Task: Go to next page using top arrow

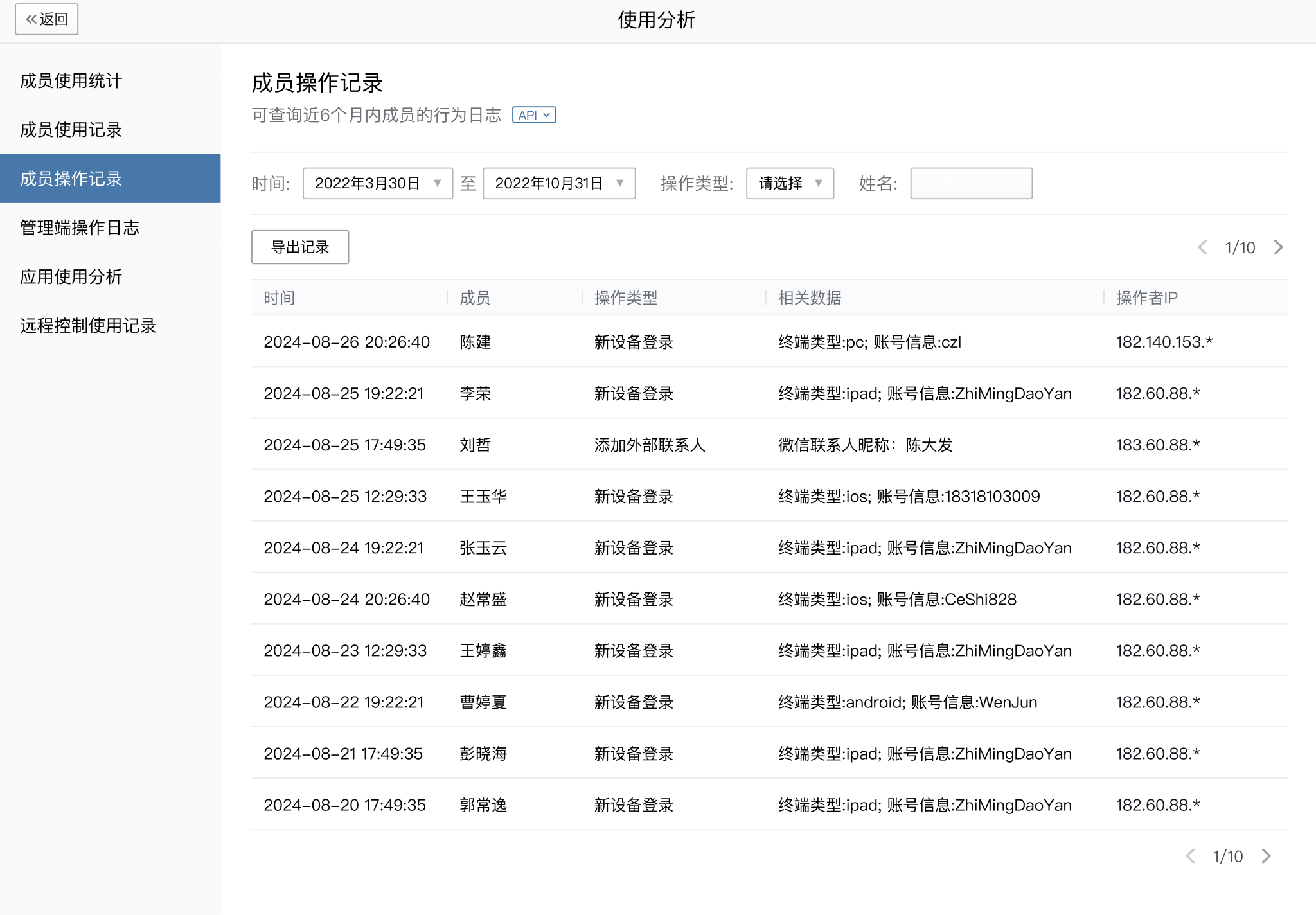Action: coord(1278,247)
